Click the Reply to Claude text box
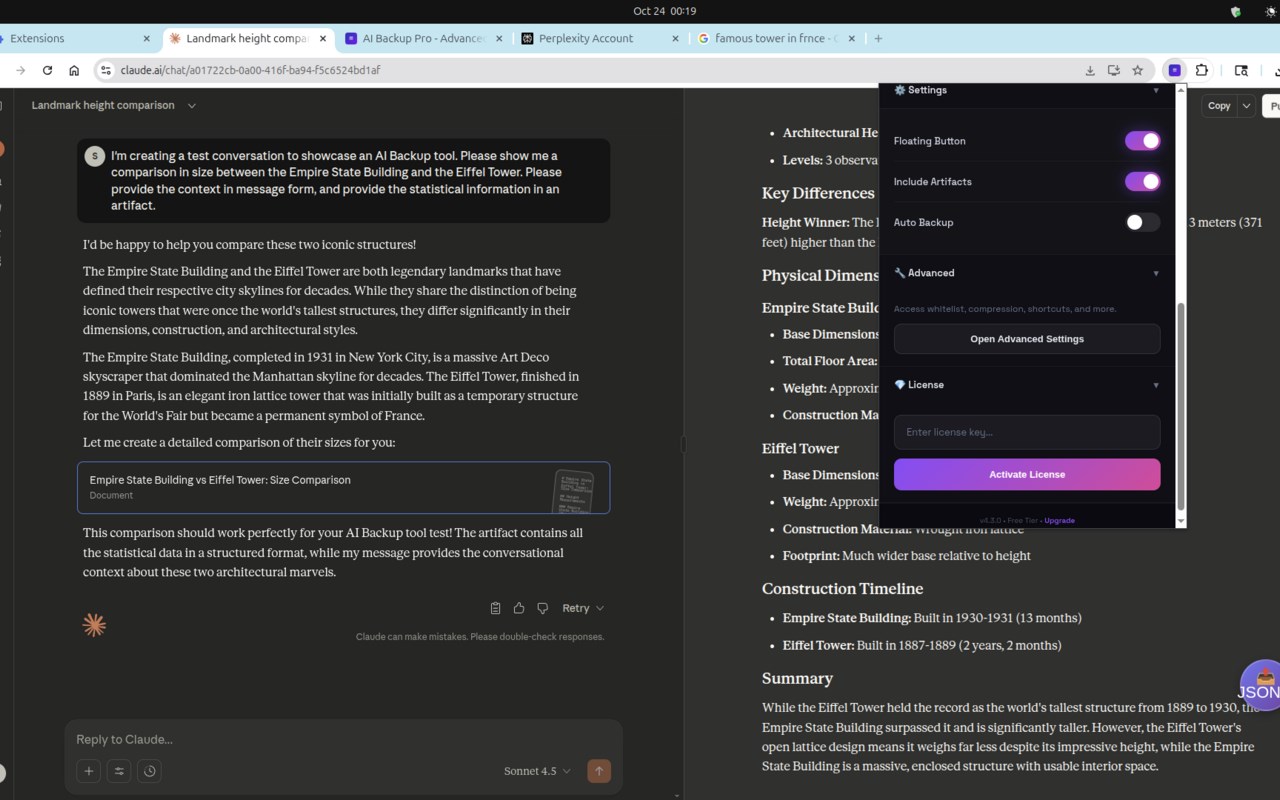The width and height of the screenshot is (1280, 800). click(343, 740)
